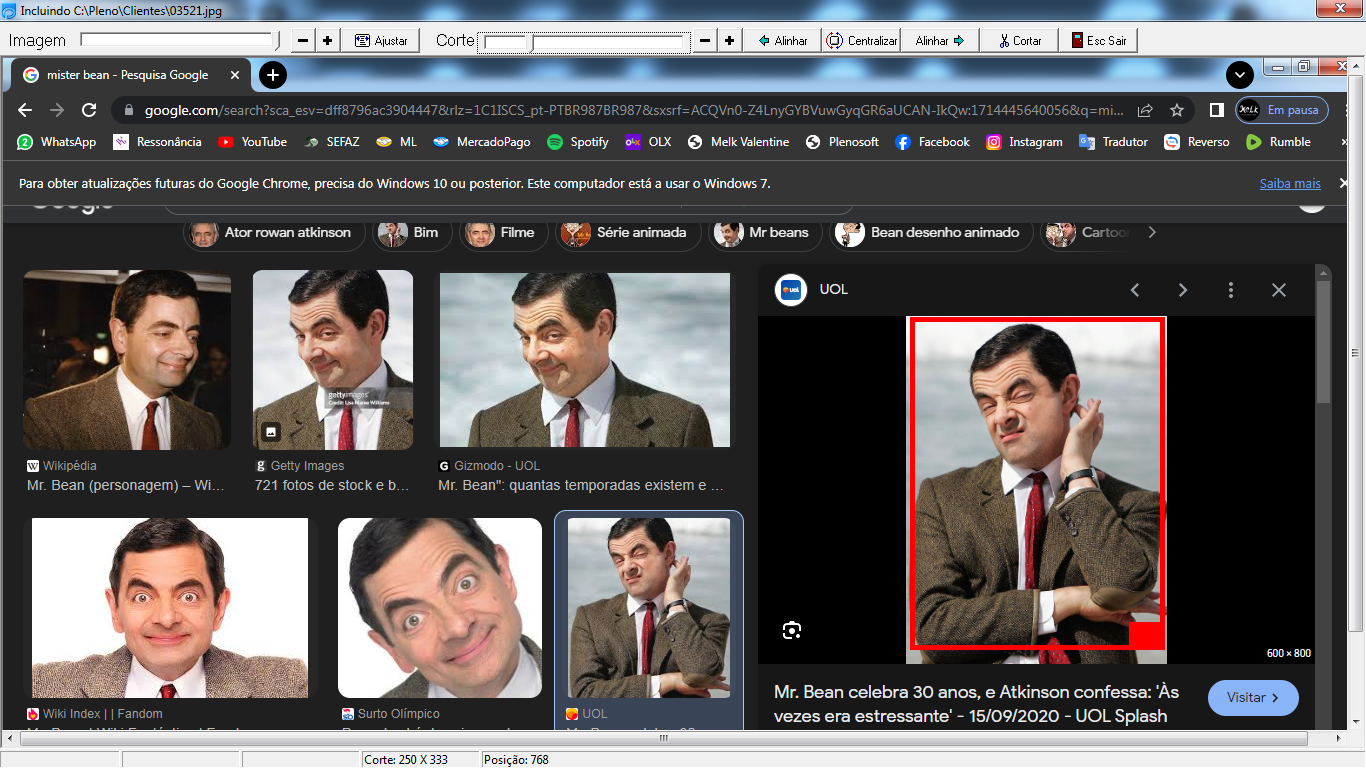Open the Melk Valentine bookmark

[x=738, y=142]
